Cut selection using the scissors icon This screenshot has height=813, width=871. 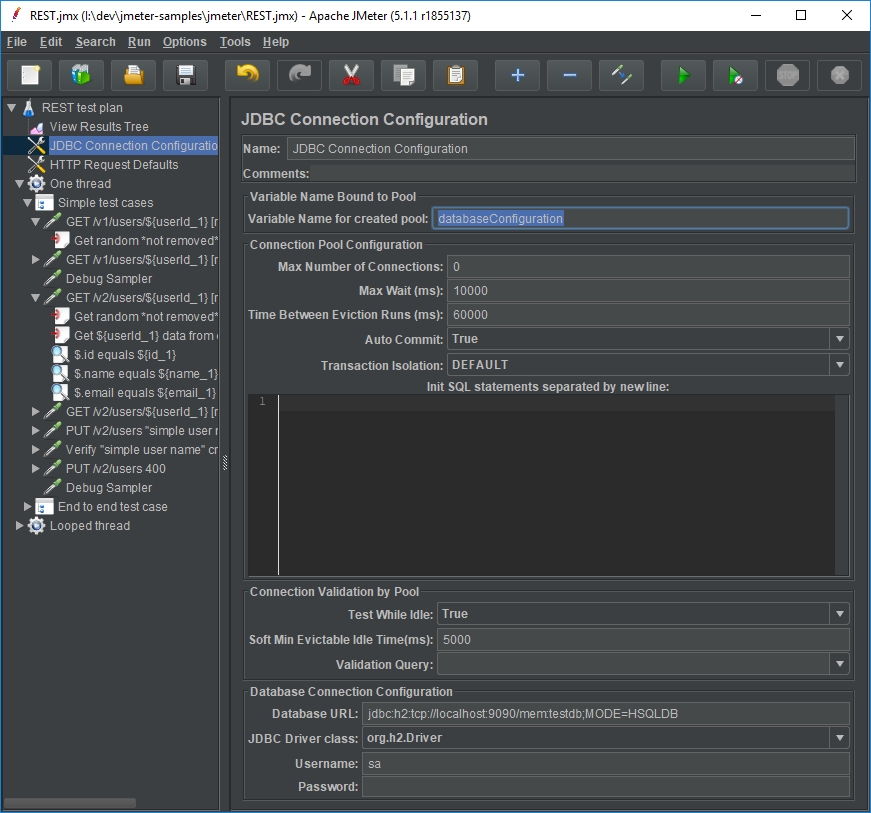[x=351, y=75]
